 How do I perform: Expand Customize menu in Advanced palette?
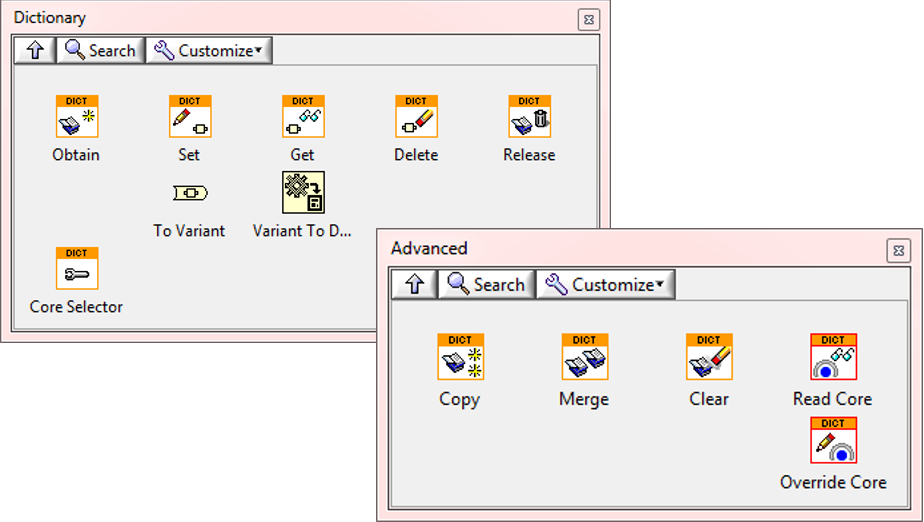(605, 285)
